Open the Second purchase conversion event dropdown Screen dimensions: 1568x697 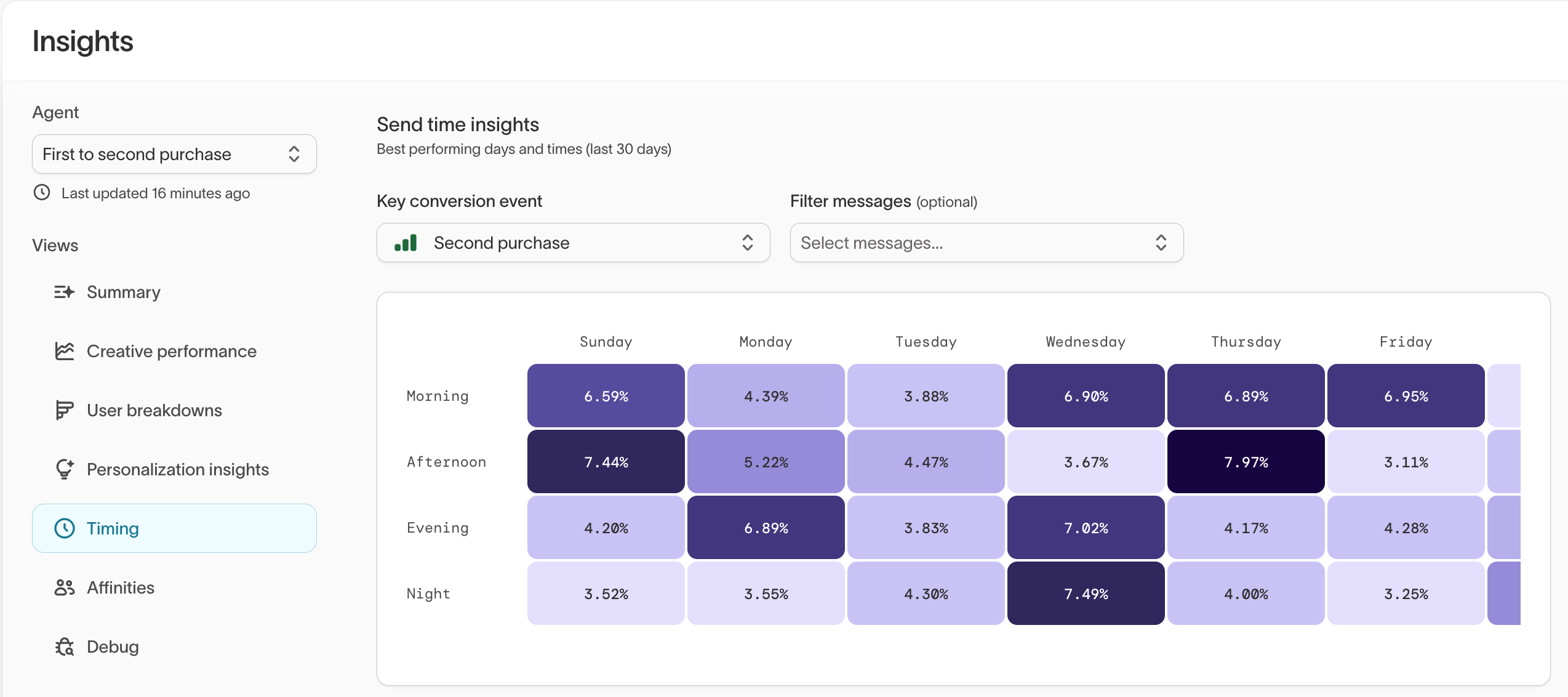[x=572, y=243]
